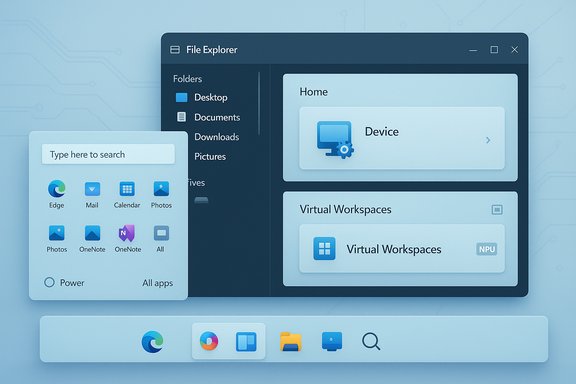Click the Virtual Workspaces grid icon
Image resolution: width=576 pixels, height=384 pixels.
click(x=324, y=249)
